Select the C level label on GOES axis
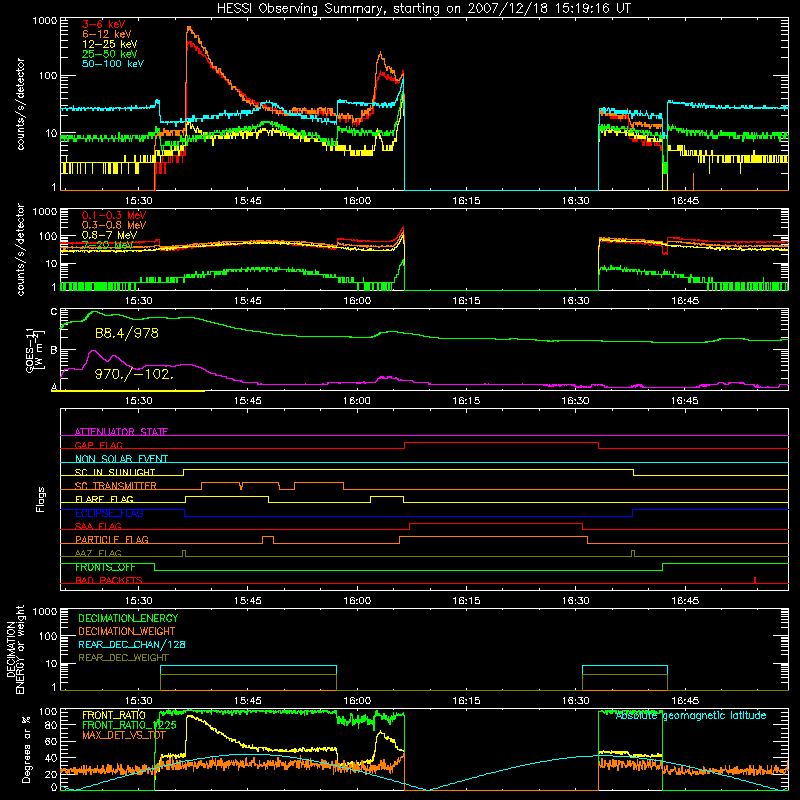The image size is (800, 800). point(54,312)
